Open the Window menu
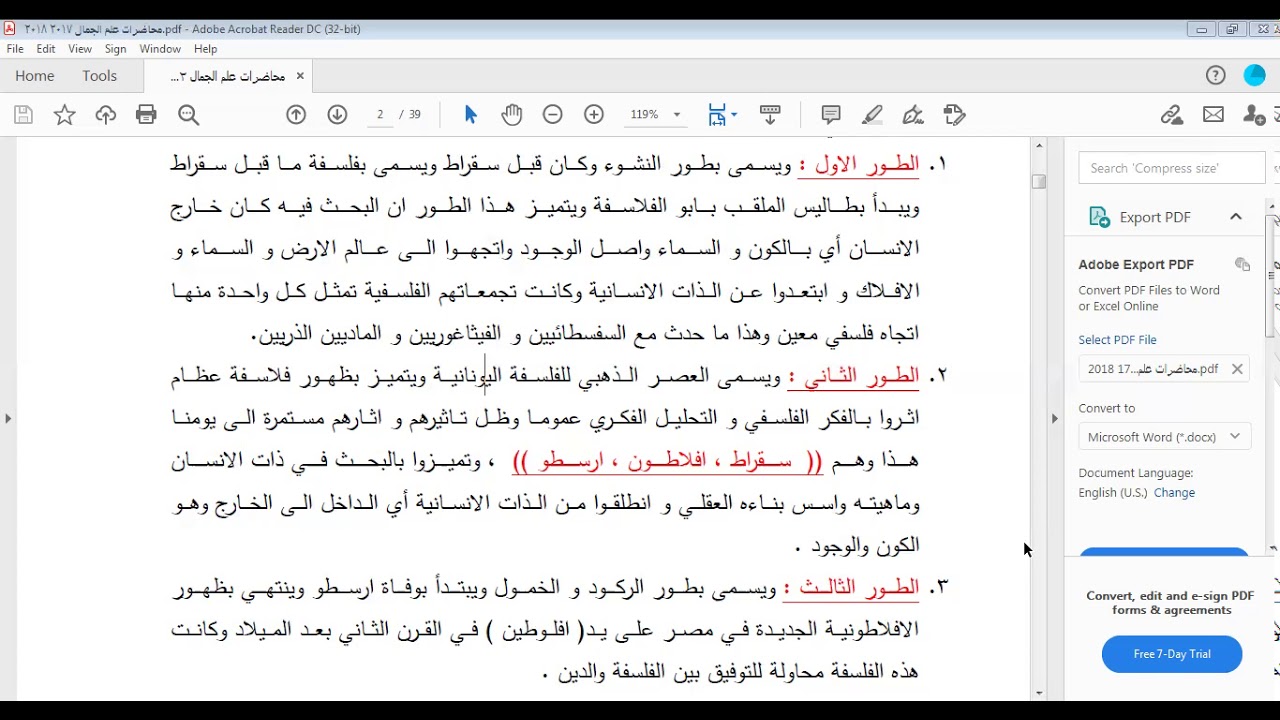1280x720 pixels. coord(160,49)
